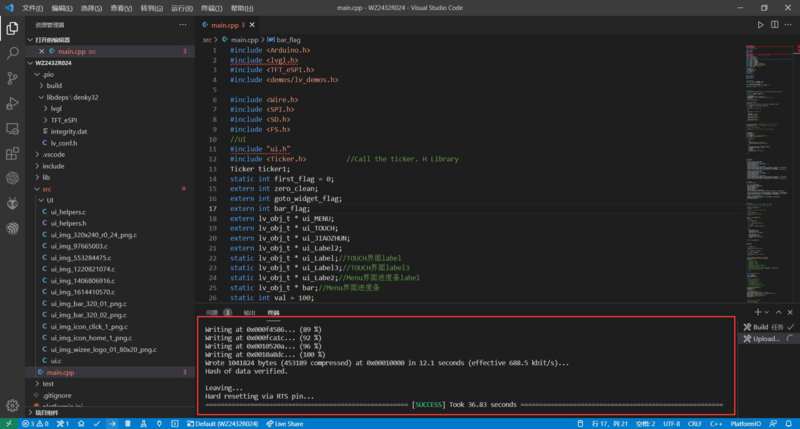Change CRLF line ending setting

pos(694,423)
